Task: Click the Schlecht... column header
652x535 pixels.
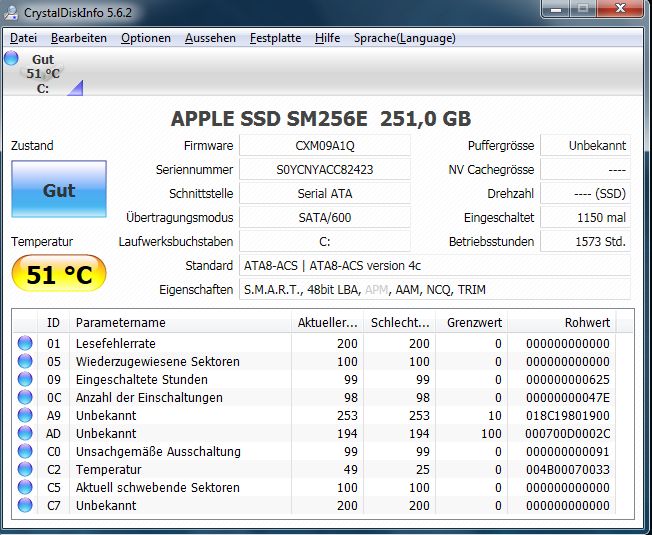Action: 400,323
